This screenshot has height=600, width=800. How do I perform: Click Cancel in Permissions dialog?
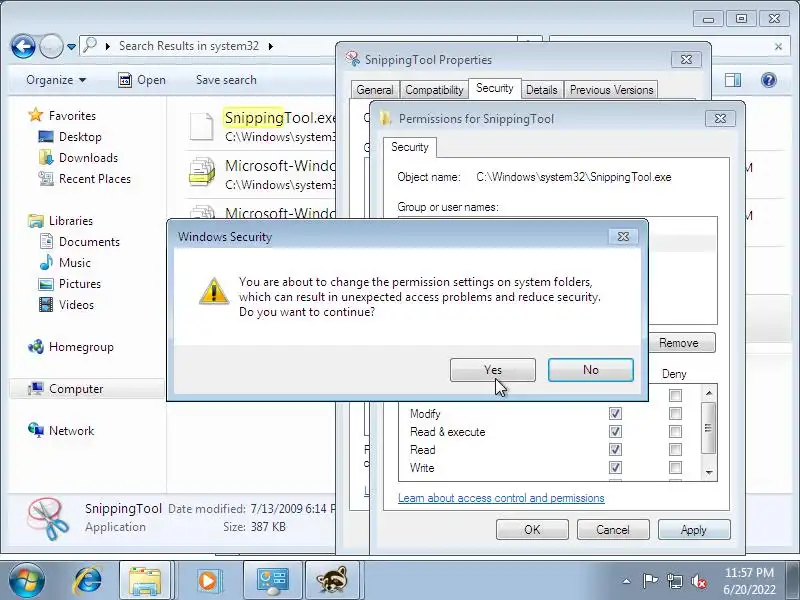click(x=613, y=530)
